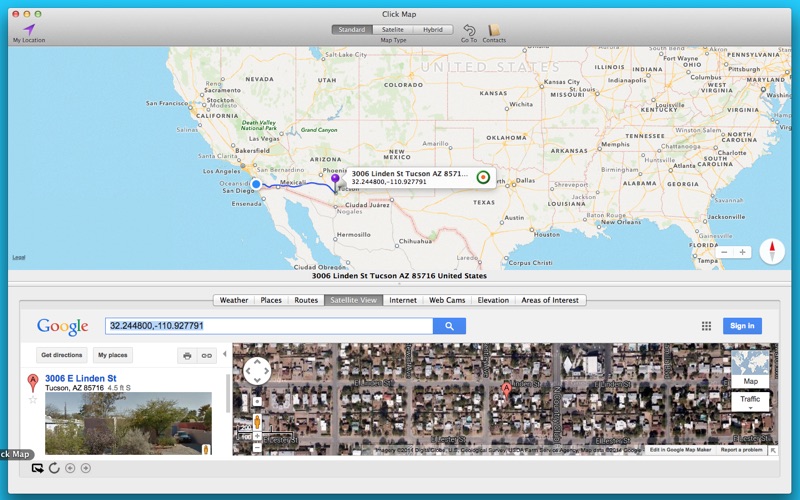Click the Google logo
The width and height of the screenshot is (800, 500).
pyautogui.click(x=62, y=327)
